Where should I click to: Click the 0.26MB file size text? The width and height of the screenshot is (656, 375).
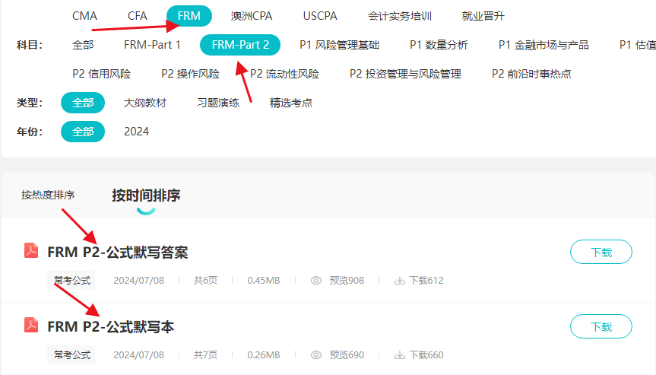point(264,355)
